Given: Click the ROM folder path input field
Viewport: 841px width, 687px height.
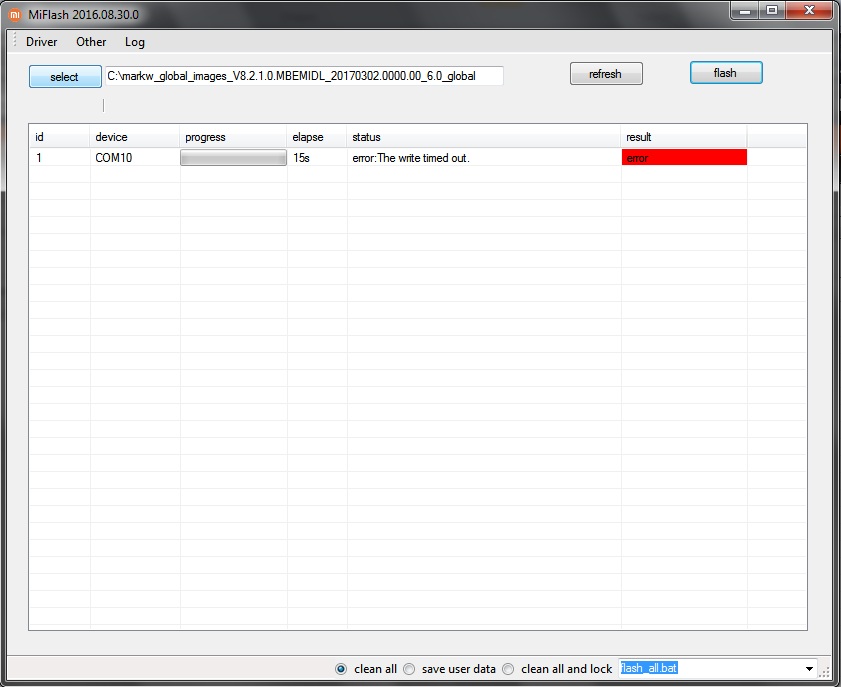Looking at the screenshot, I should click(304, 76).
